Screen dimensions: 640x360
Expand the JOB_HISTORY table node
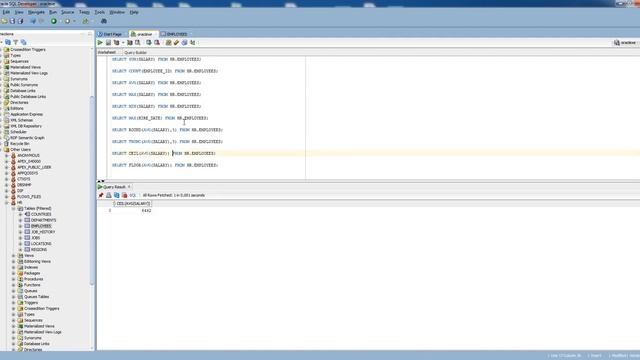[20, 232]
